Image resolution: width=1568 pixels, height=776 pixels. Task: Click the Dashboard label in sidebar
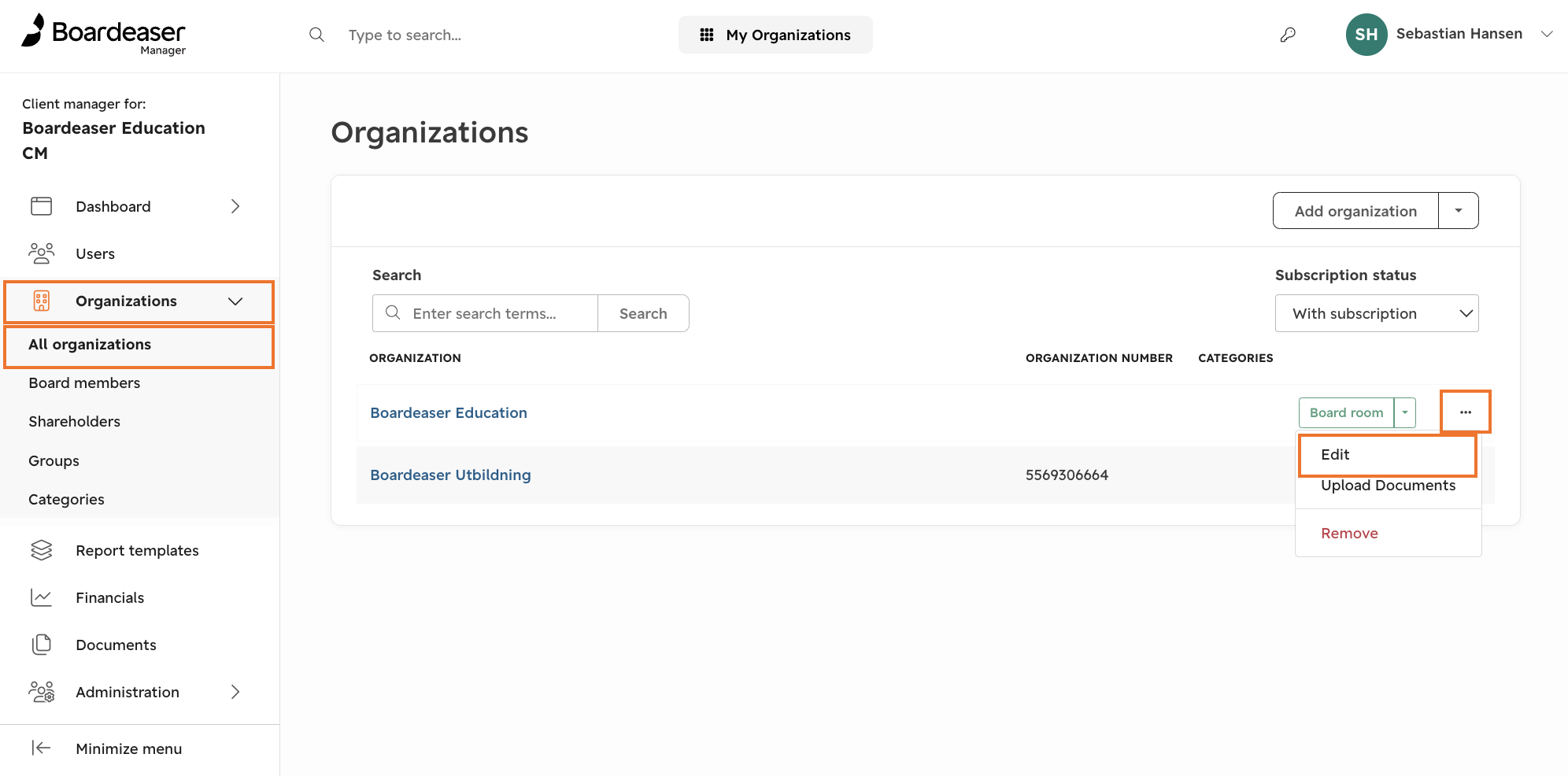(x=113, y=207)
